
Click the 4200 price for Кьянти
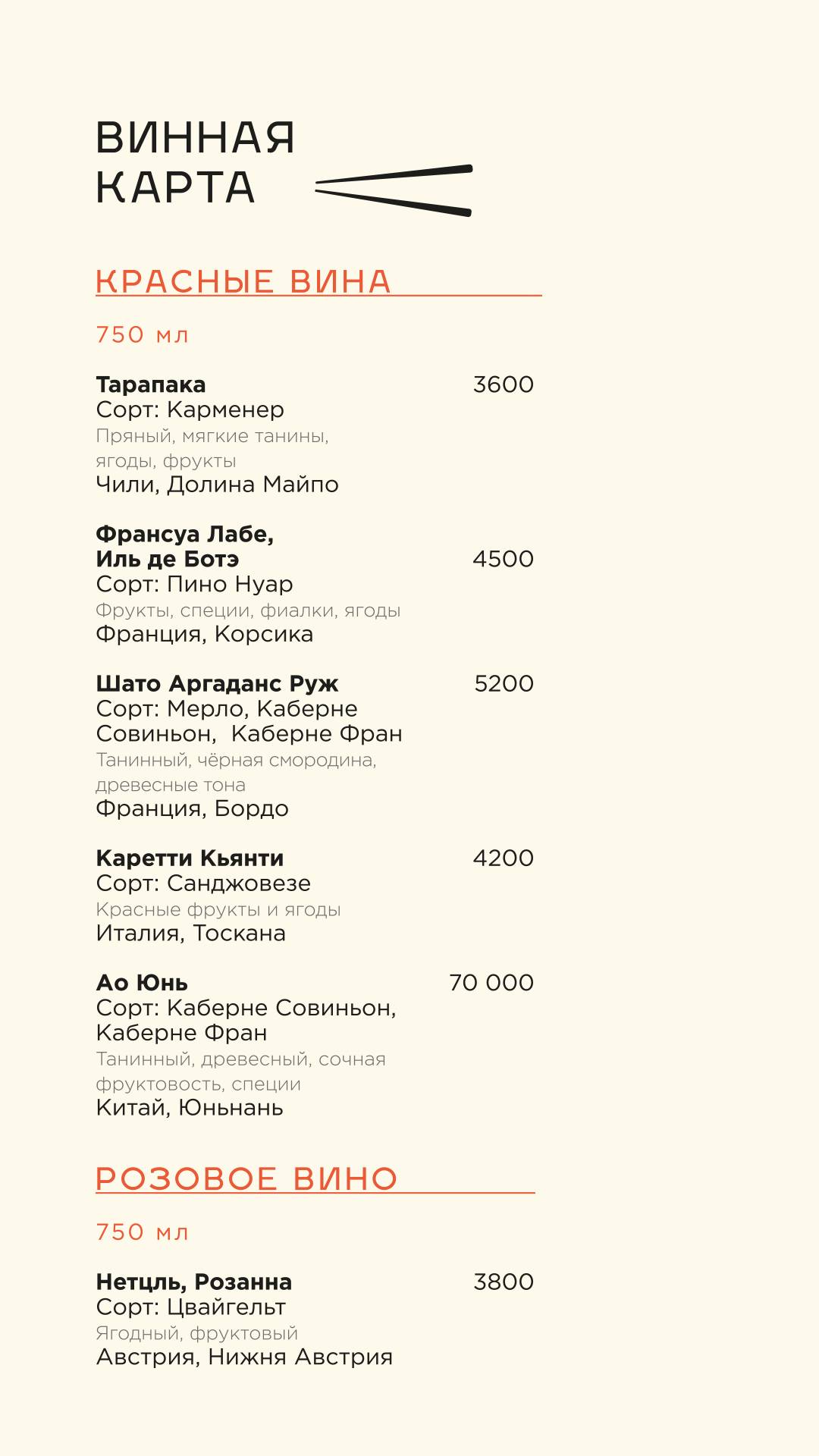[x=504, y=858]
